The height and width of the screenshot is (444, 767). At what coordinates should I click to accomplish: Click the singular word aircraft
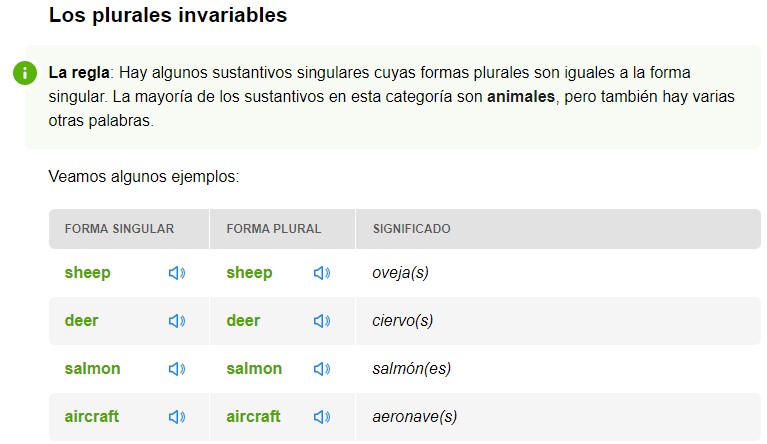tap(92, 416)
